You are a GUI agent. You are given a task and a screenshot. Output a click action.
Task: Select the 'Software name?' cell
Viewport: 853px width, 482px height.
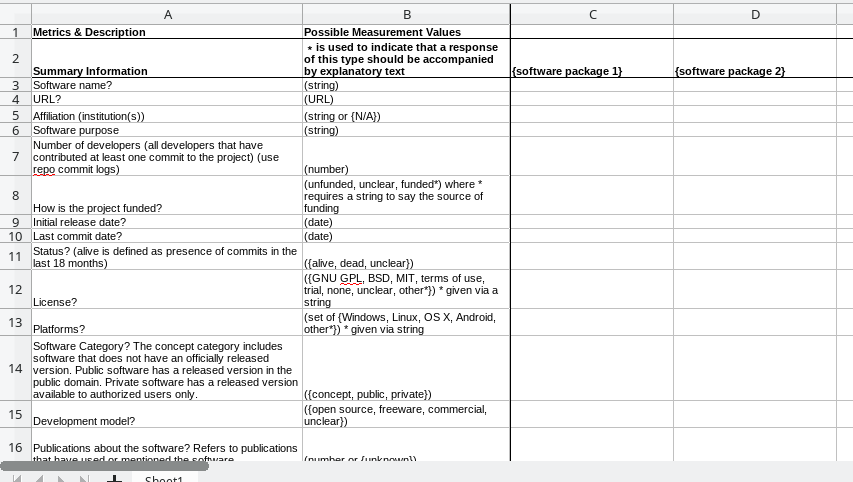[167, 85]
